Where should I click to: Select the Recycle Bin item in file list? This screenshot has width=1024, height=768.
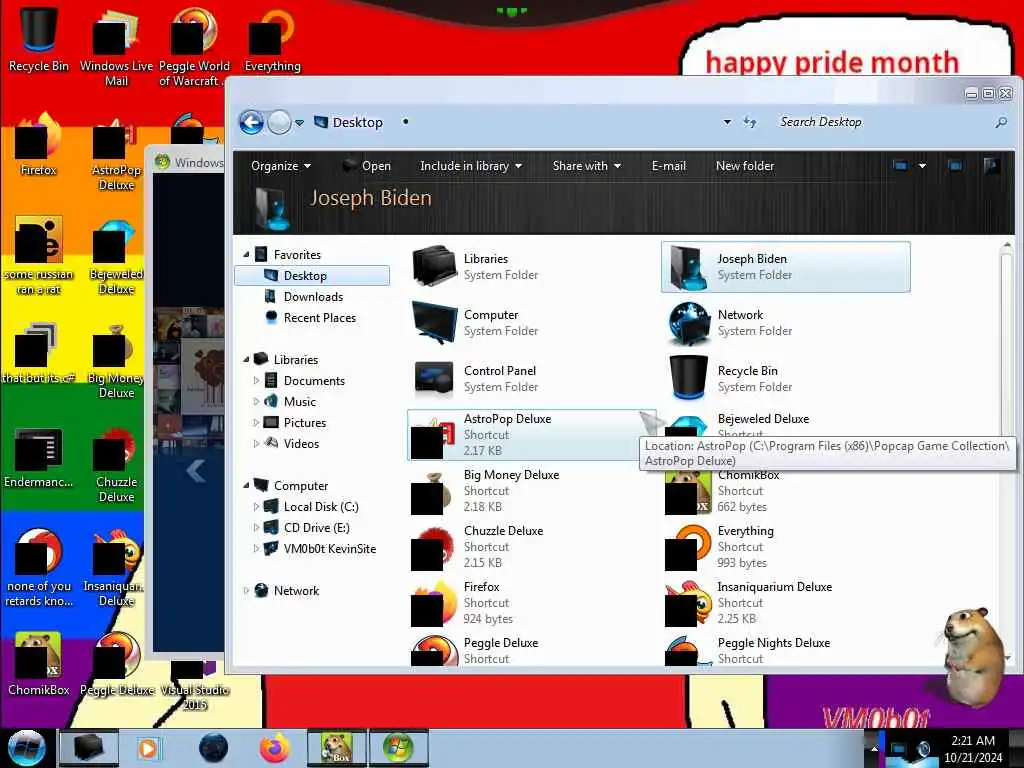(786, 379)
